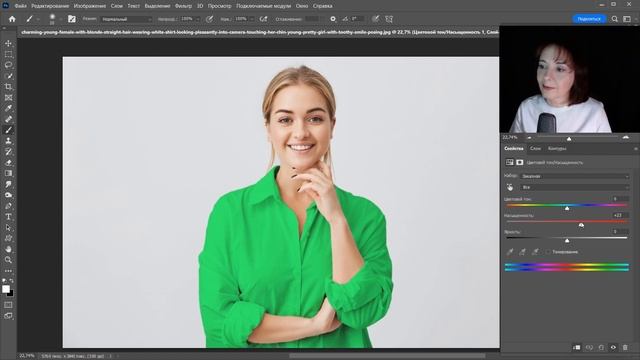
Task: Select the Rectangular Marquee tool
Action: (8, 54)
